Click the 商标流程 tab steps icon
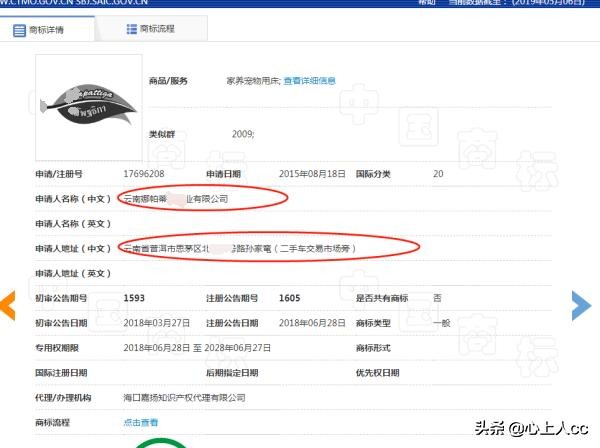Viewport: 600px width, 448px height. 131,29
